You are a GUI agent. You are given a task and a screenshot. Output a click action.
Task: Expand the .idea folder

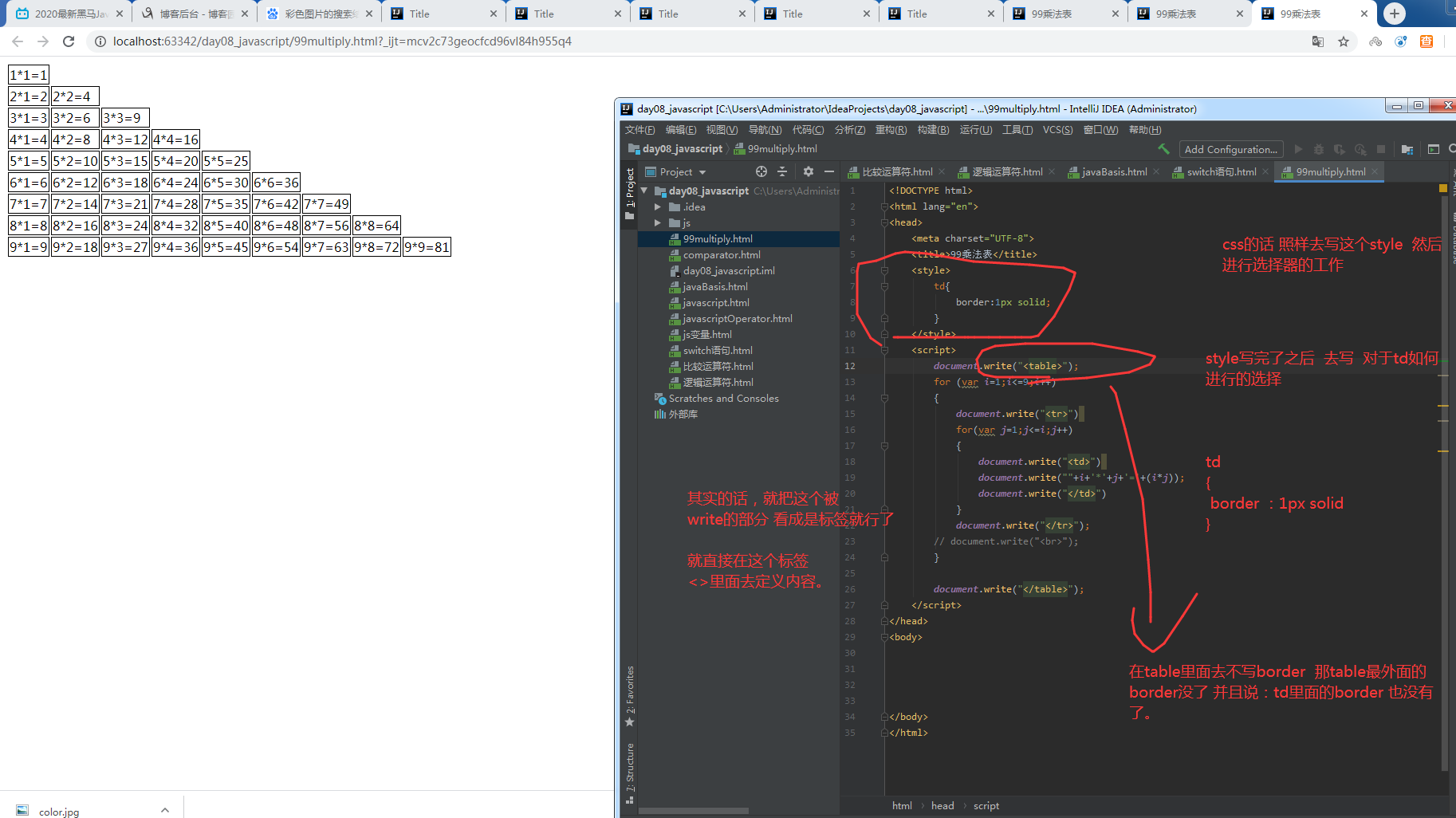coord(658,207)
